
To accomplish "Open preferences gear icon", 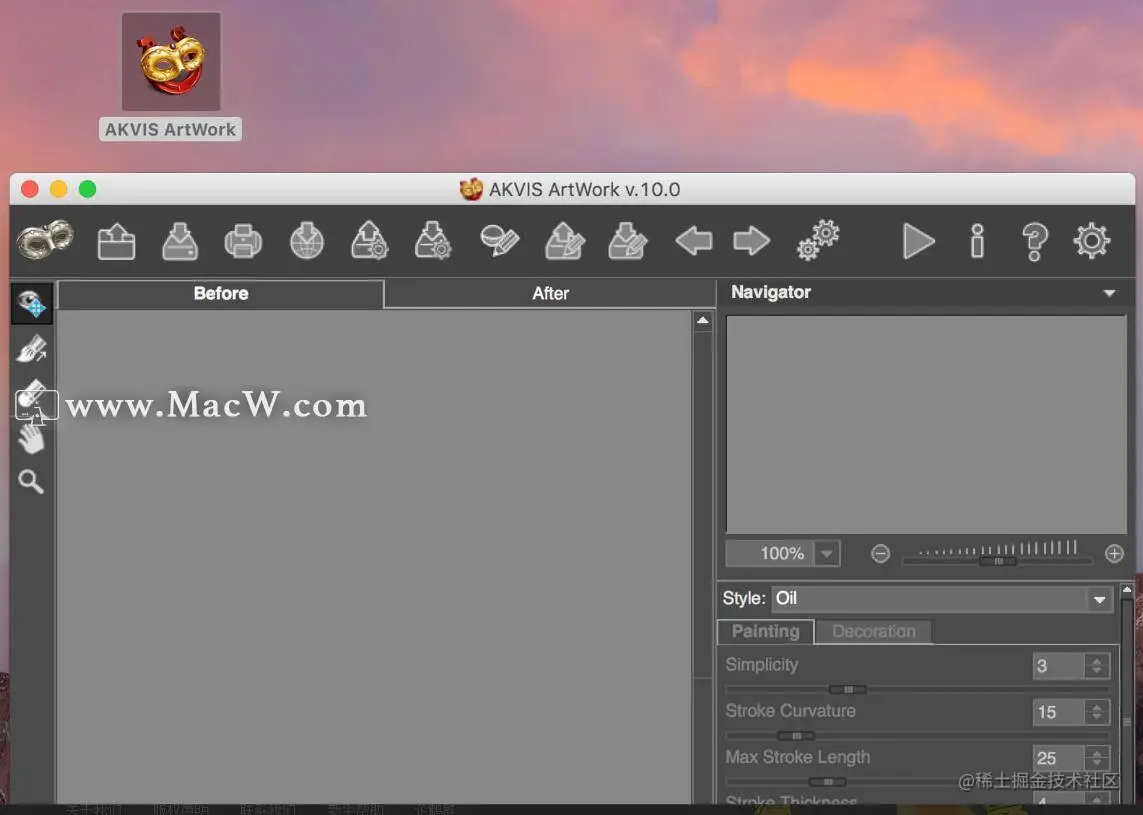I will point(1091,241).
